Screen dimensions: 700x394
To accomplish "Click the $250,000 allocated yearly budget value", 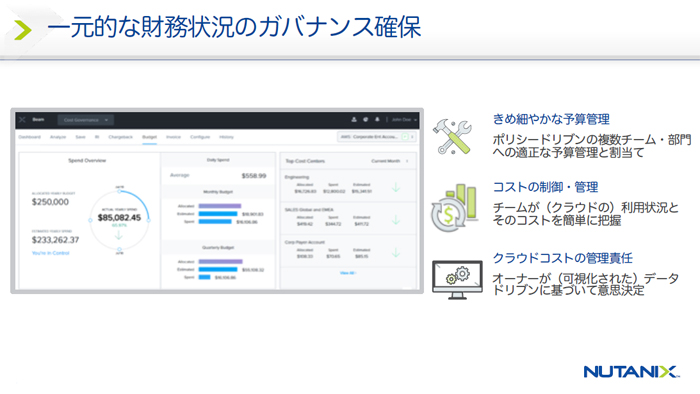I will 50,202.
